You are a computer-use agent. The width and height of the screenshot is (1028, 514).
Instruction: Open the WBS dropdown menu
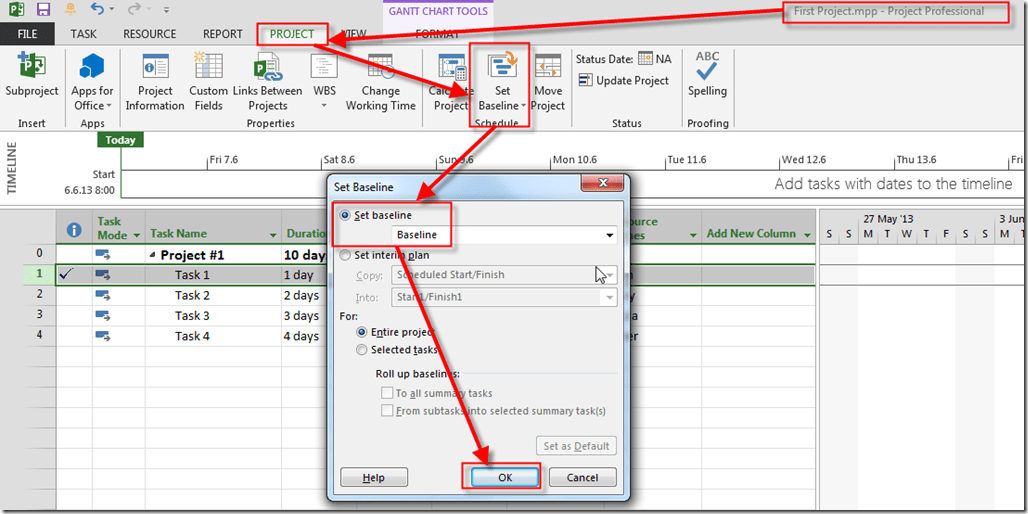point(324,105)
